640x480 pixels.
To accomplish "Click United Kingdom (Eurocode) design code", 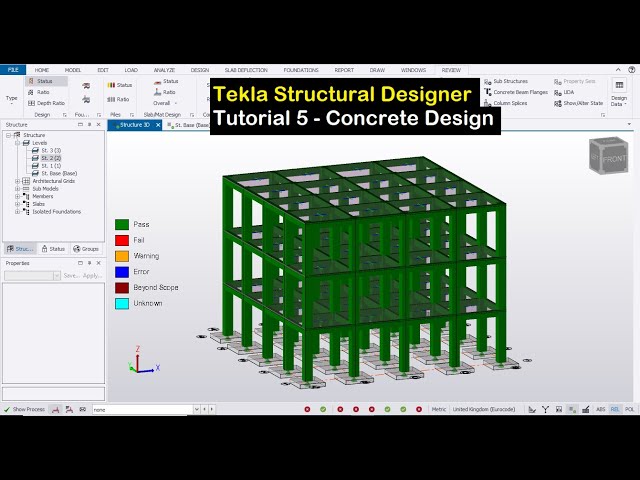I will 484,409.
